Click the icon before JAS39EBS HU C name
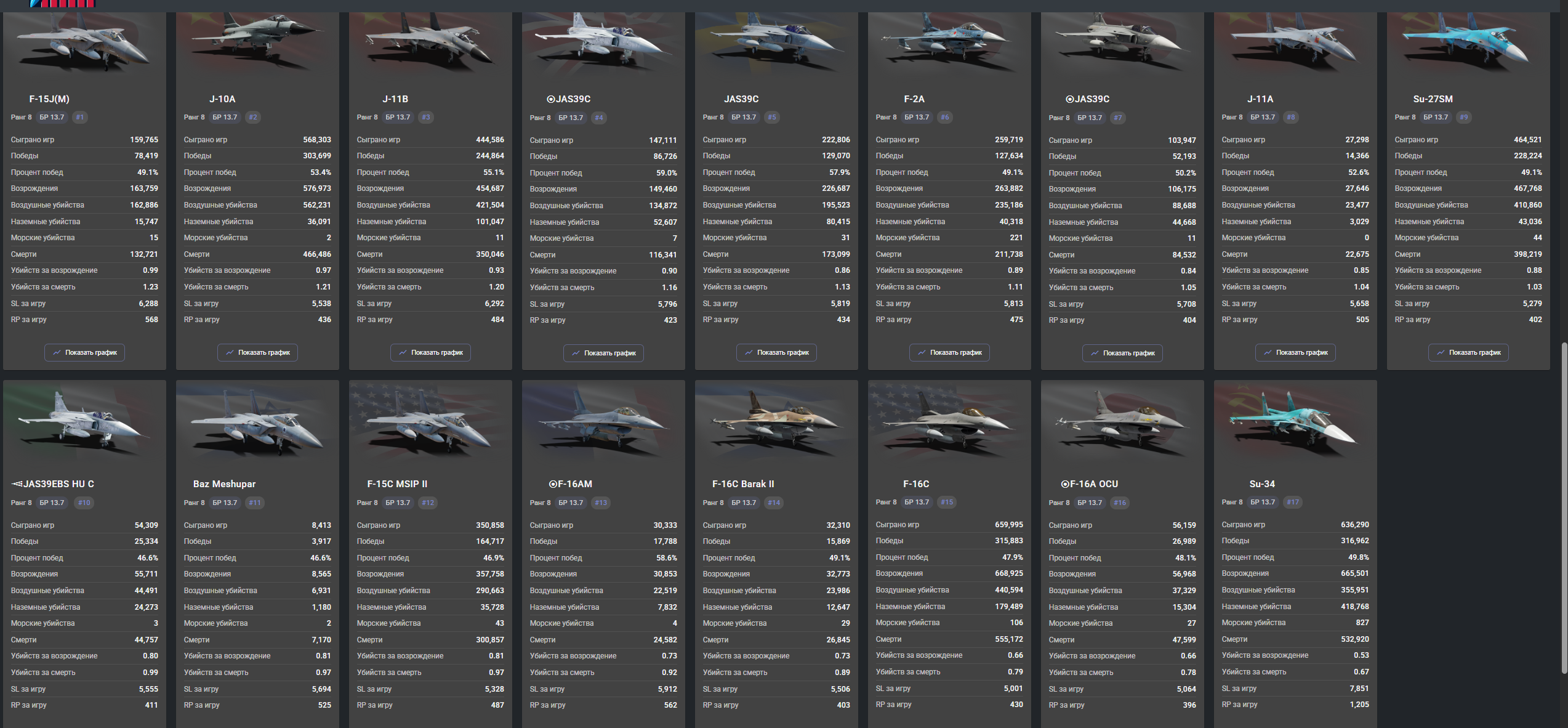The height and width of the screenshot is (728, 1568). tap(17, 484)
